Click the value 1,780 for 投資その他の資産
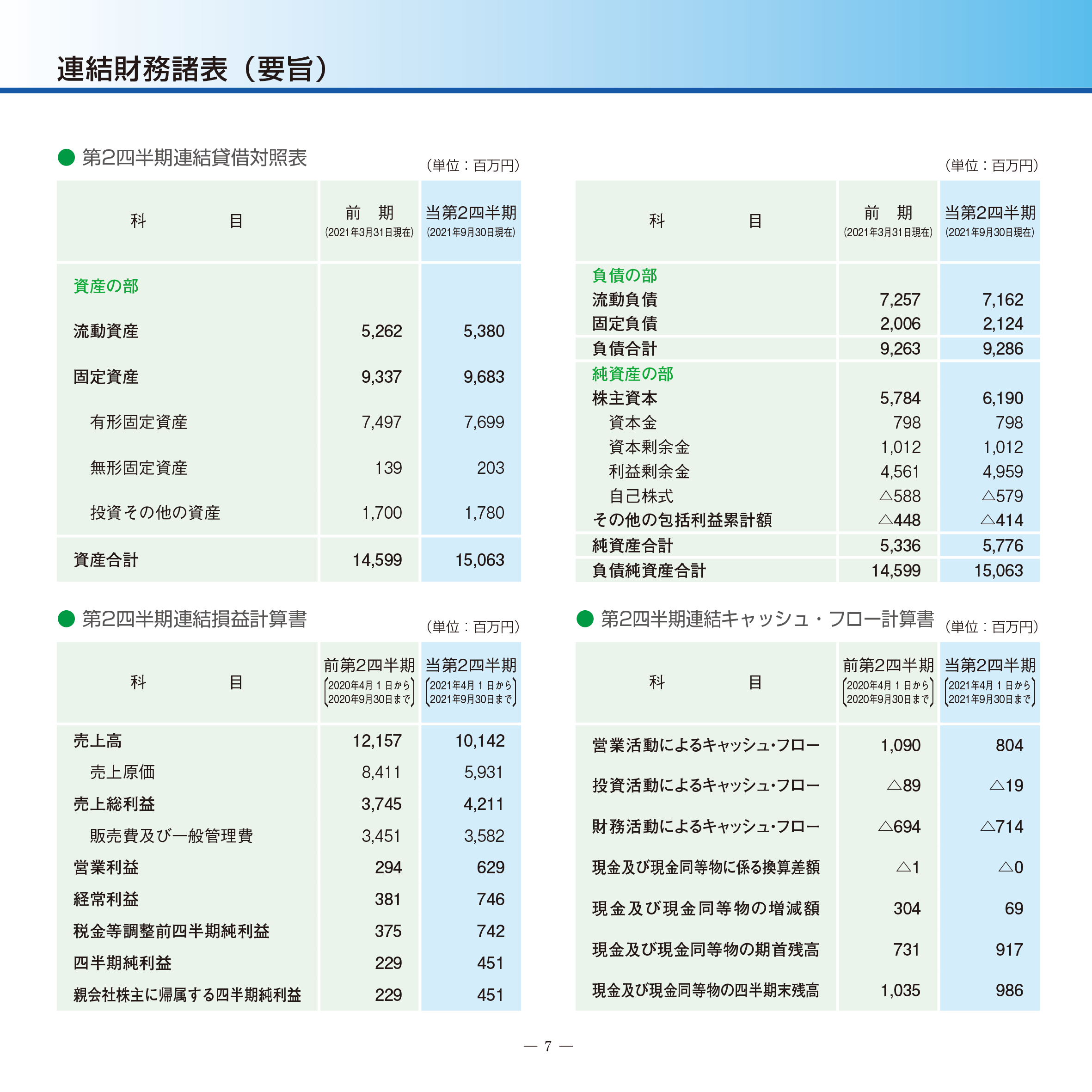Viewport: 1092px width, 1092px height. (484, 513)
